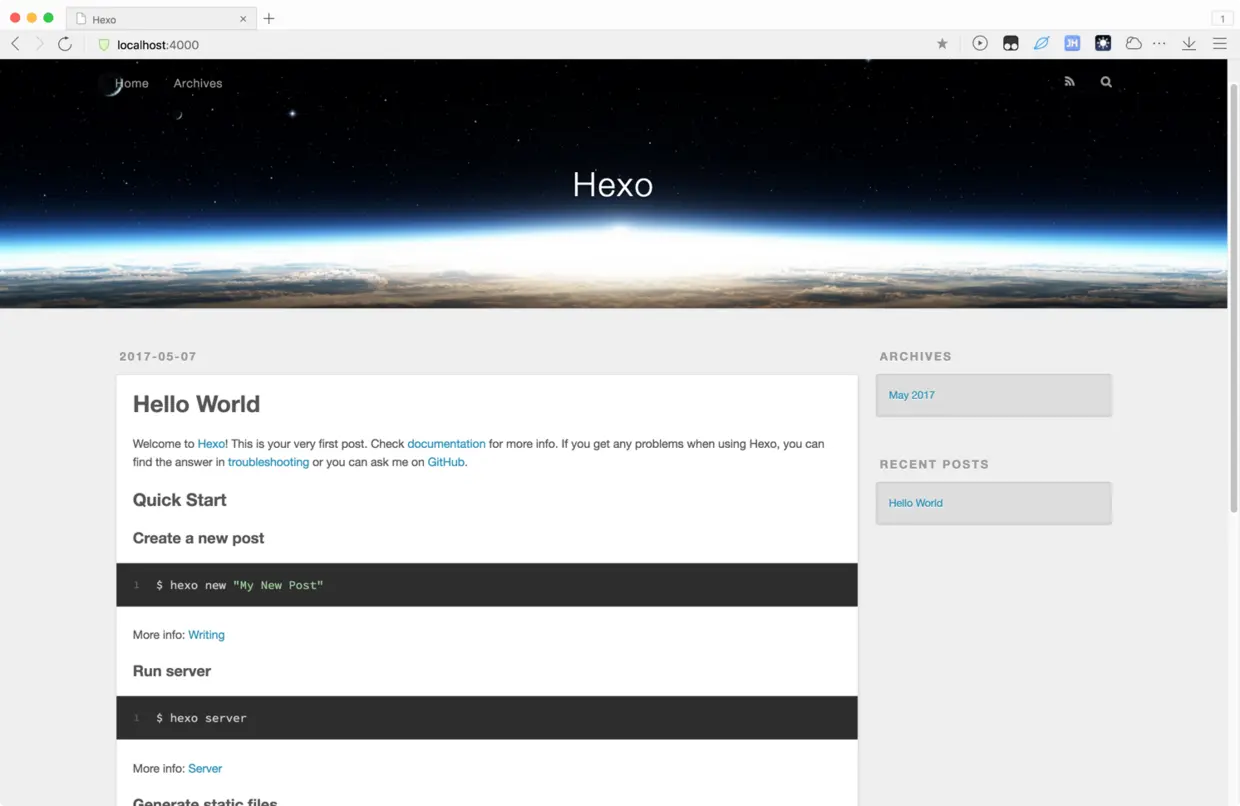Open Archives in site navigation
Screen dimensions: 1240x806
pos(198,83)
